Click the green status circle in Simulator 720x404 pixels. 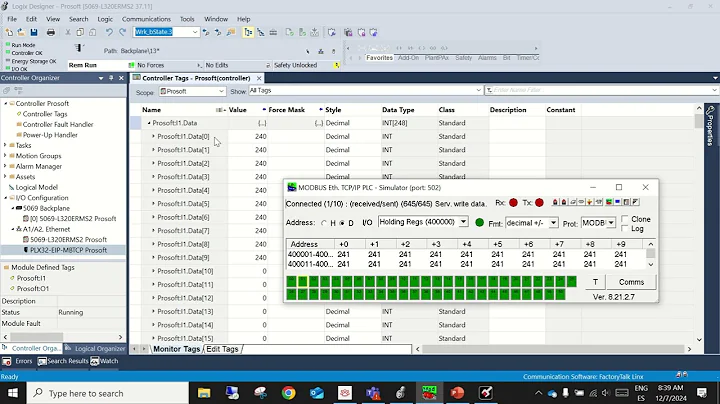coord(479,223)
